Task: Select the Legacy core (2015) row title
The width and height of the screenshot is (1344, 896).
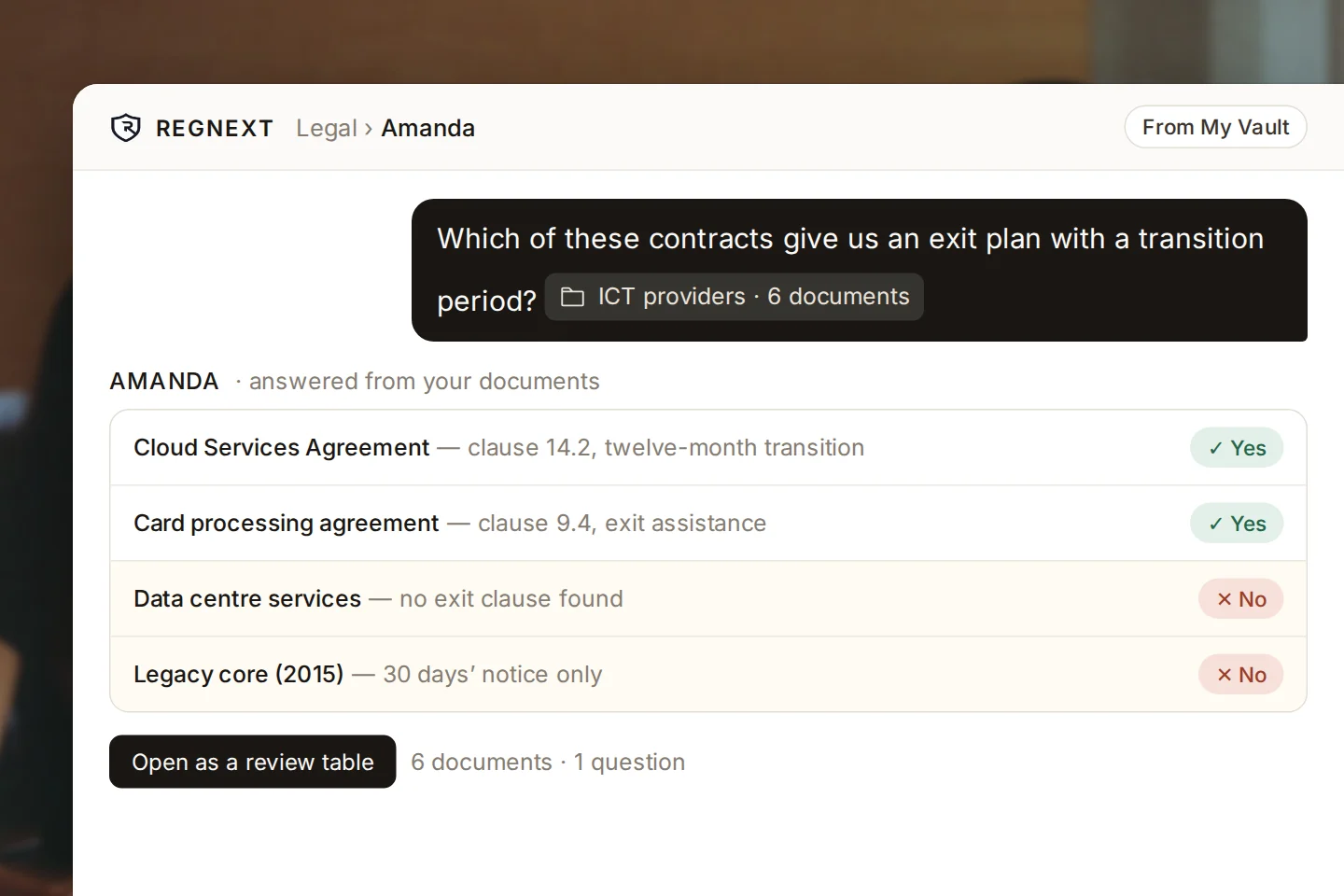Action: point(239,675)
